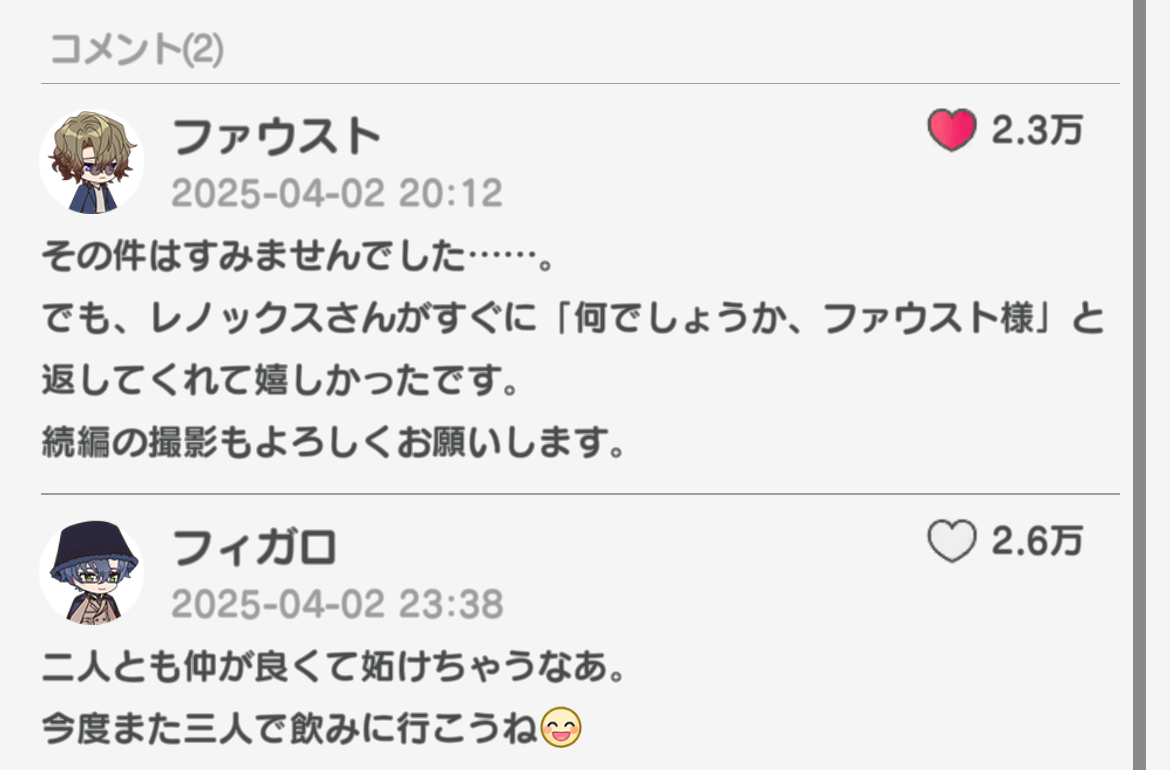
Task: Click the 2.3万 like count
Action: 1036,131
